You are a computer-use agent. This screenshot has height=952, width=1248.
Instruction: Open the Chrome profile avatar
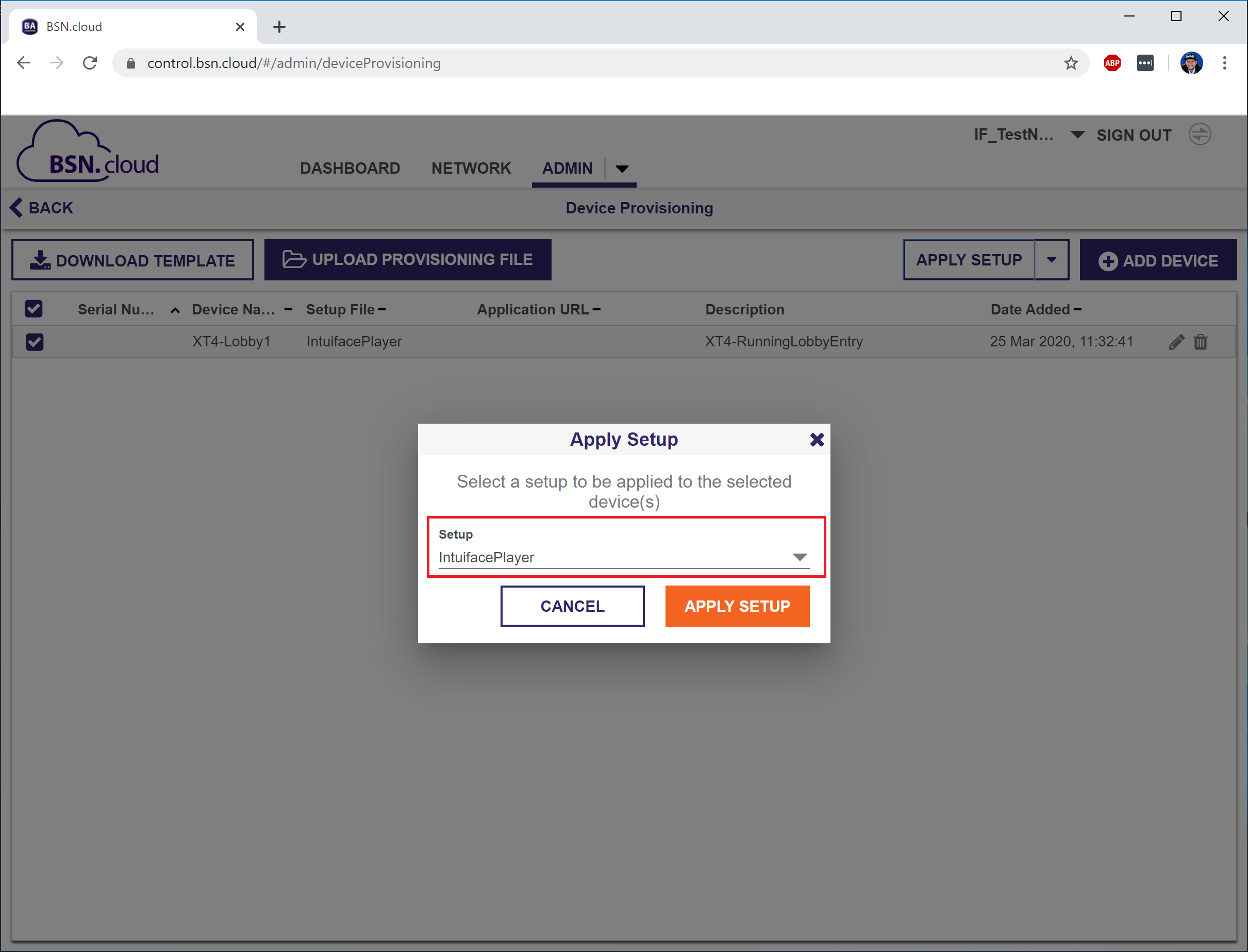tap(1191, 63)
